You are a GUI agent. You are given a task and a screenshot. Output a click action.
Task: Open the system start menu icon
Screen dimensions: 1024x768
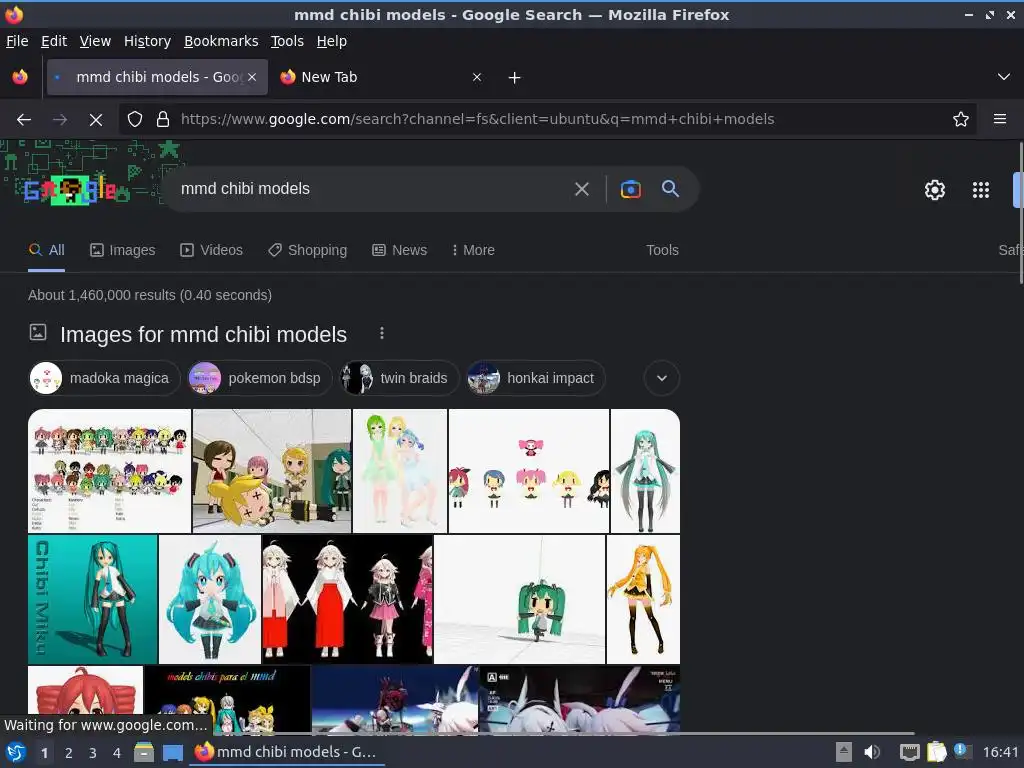[x=15, y=752]
